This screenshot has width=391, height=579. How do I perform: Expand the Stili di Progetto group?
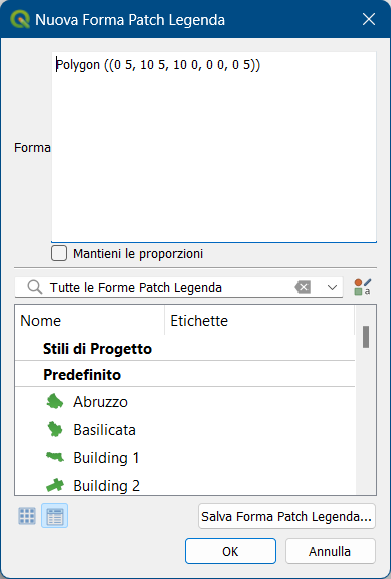(97, 349)
